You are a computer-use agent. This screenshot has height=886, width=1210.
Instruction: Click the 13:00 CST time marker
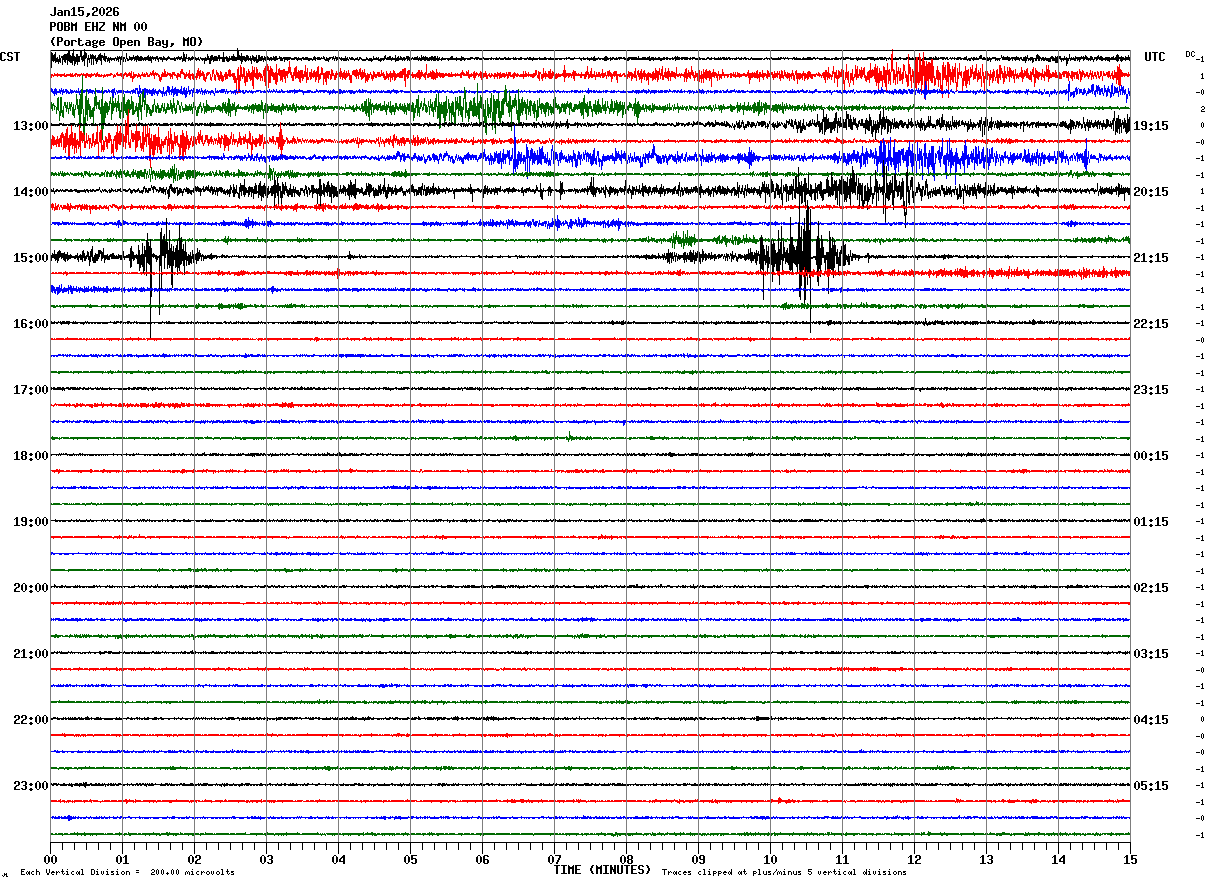click(31, 126)
